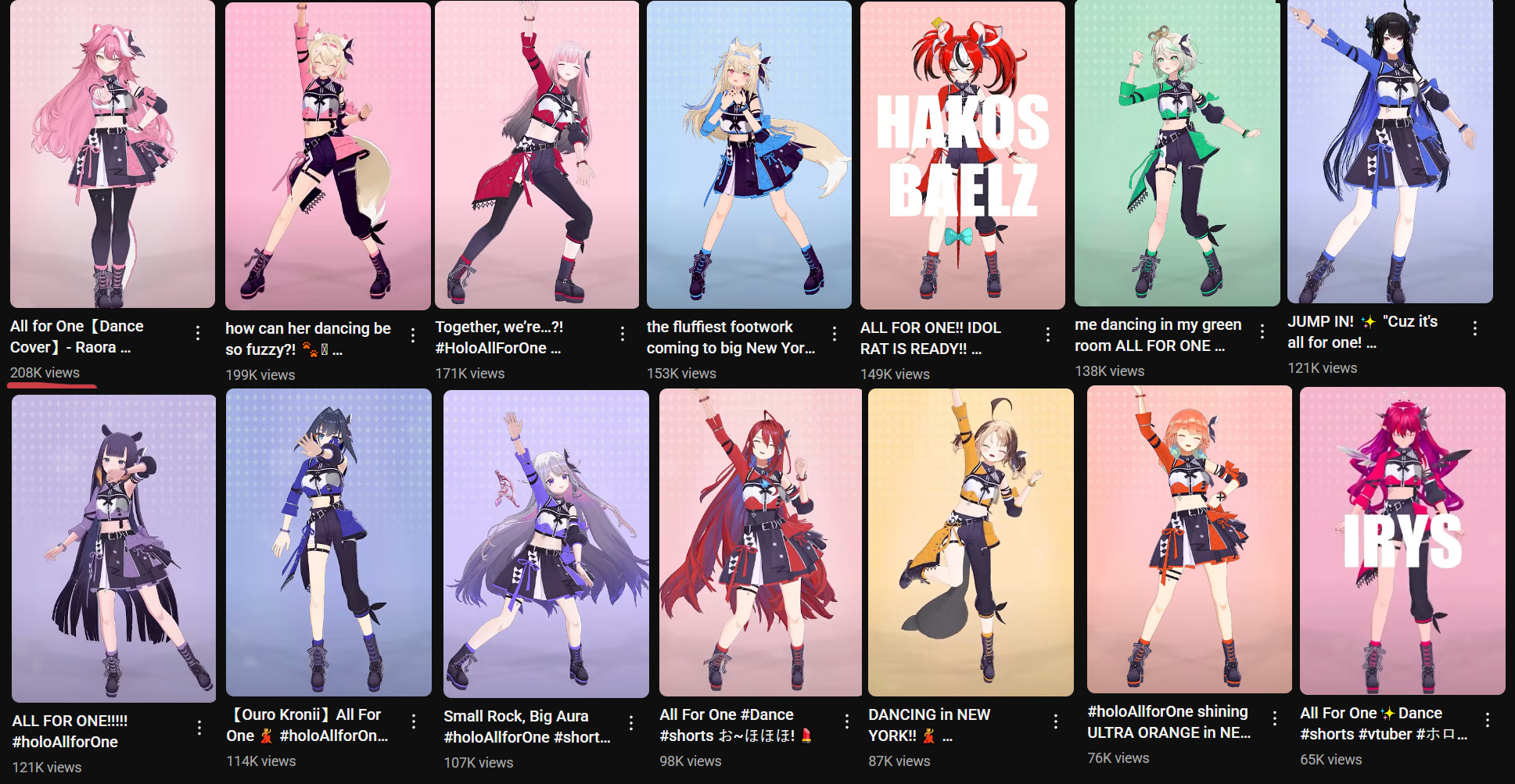This screenshot has height=784, width=1515.
Task: Open kebab menu for 'JUMP IN! Cuz it's all for one' short
Action: [x=1475, y=329]
